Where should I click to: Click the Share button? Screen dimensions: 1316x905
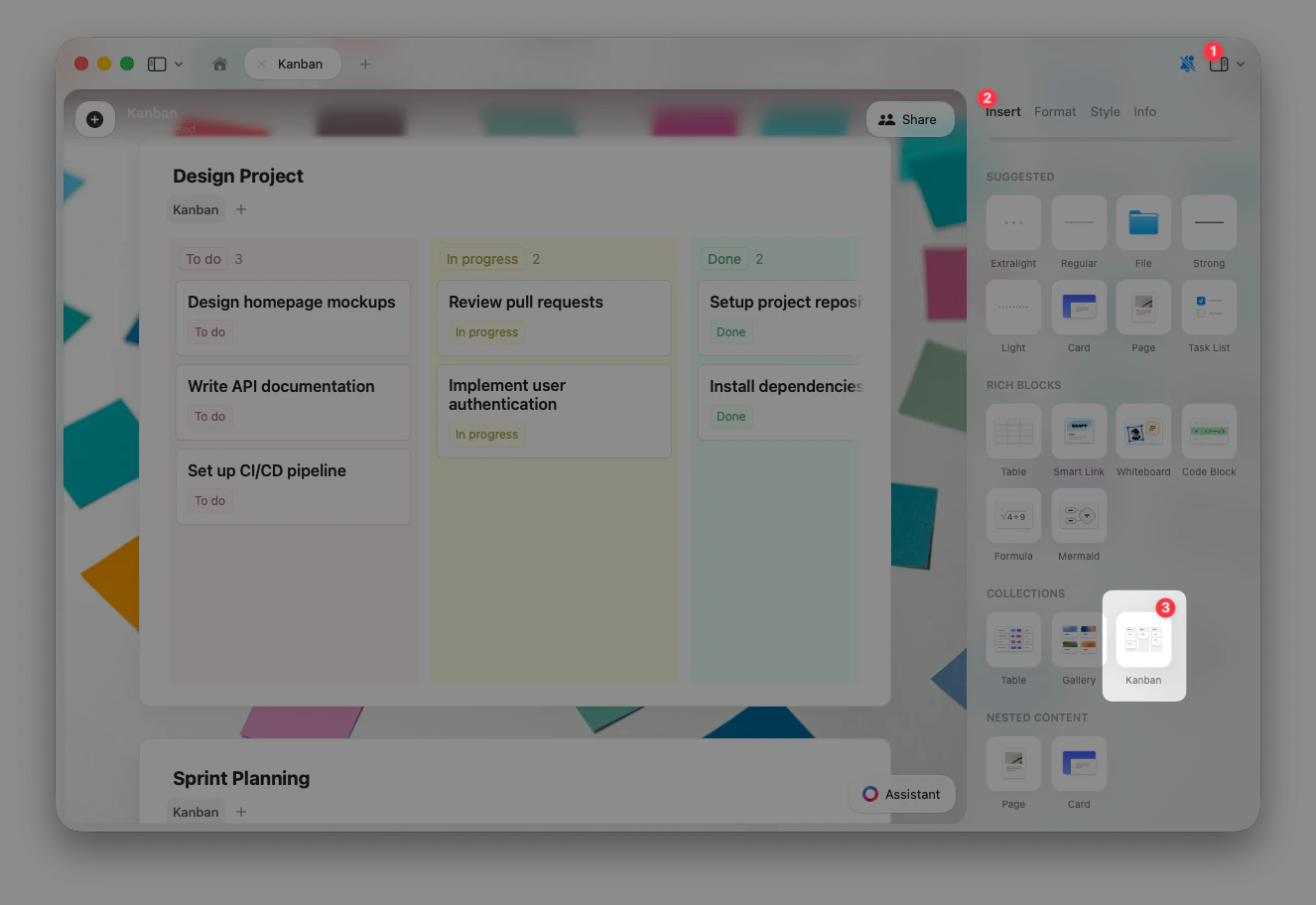909,119
